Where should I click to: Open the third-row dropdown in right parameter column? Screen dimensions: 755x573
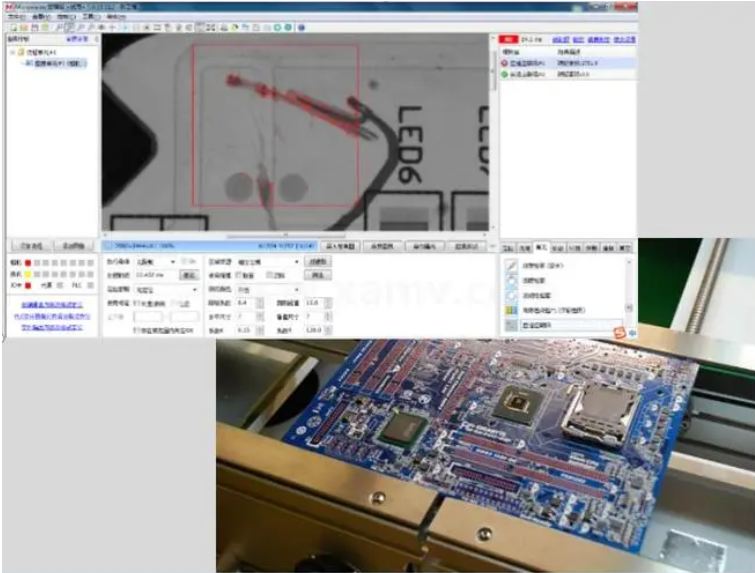point(268,289)
